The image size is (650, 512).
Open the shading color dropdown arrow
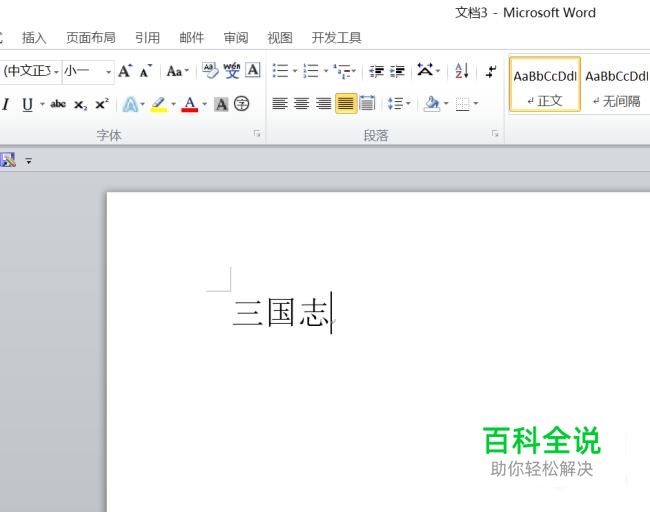(446, 103)
